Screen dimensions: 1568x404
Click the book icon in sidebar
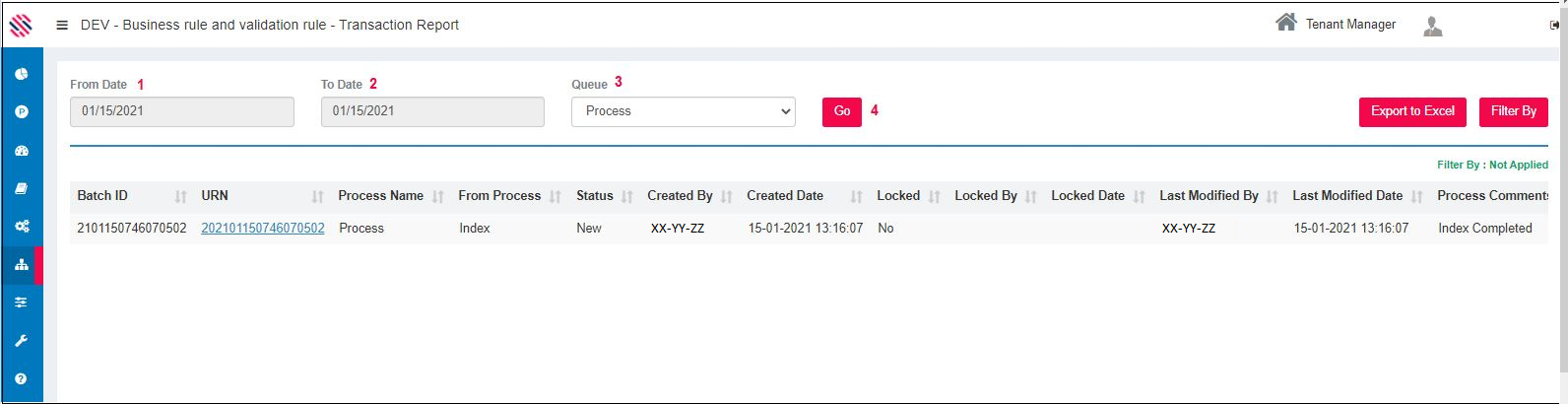[x=21, y=188]
